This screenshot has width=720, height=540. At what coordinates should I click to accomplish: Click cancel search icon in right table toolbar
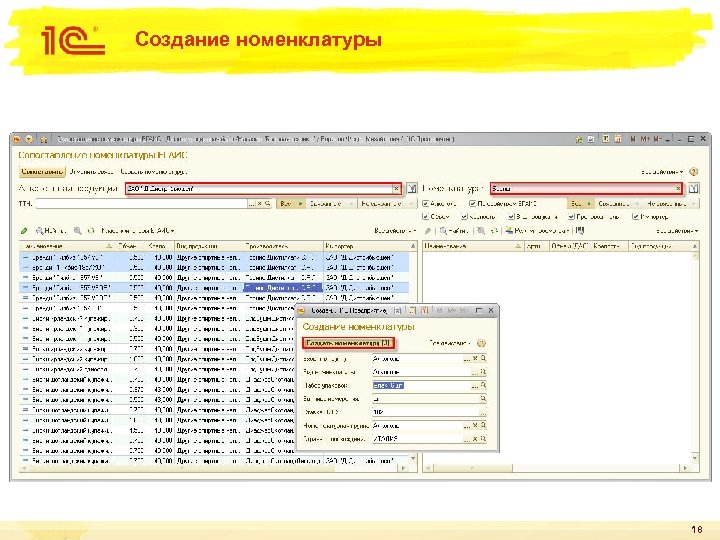point(480,231)
